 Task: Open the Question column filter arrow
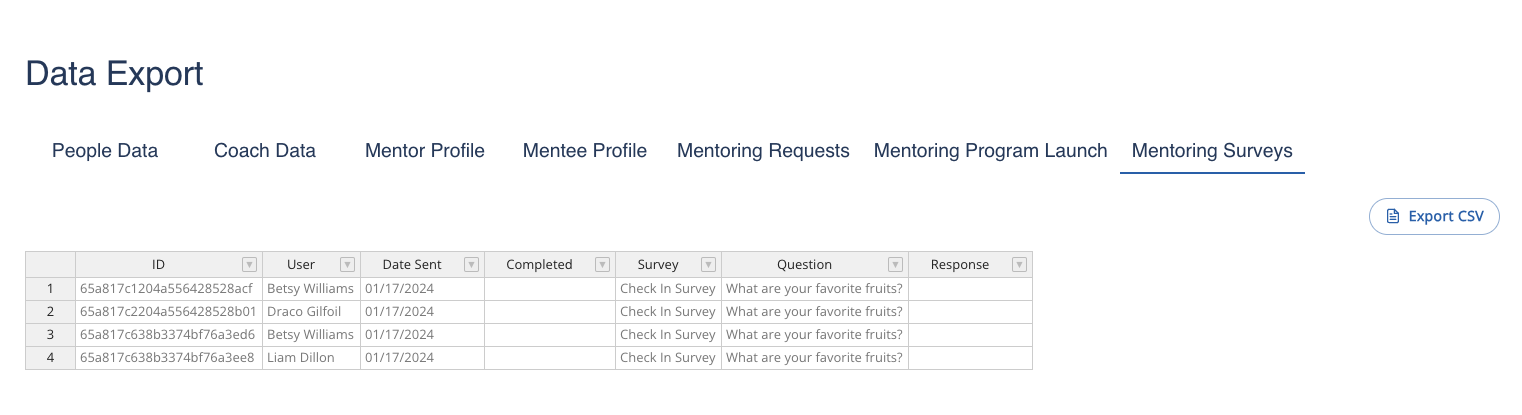[x=895, y=265]
